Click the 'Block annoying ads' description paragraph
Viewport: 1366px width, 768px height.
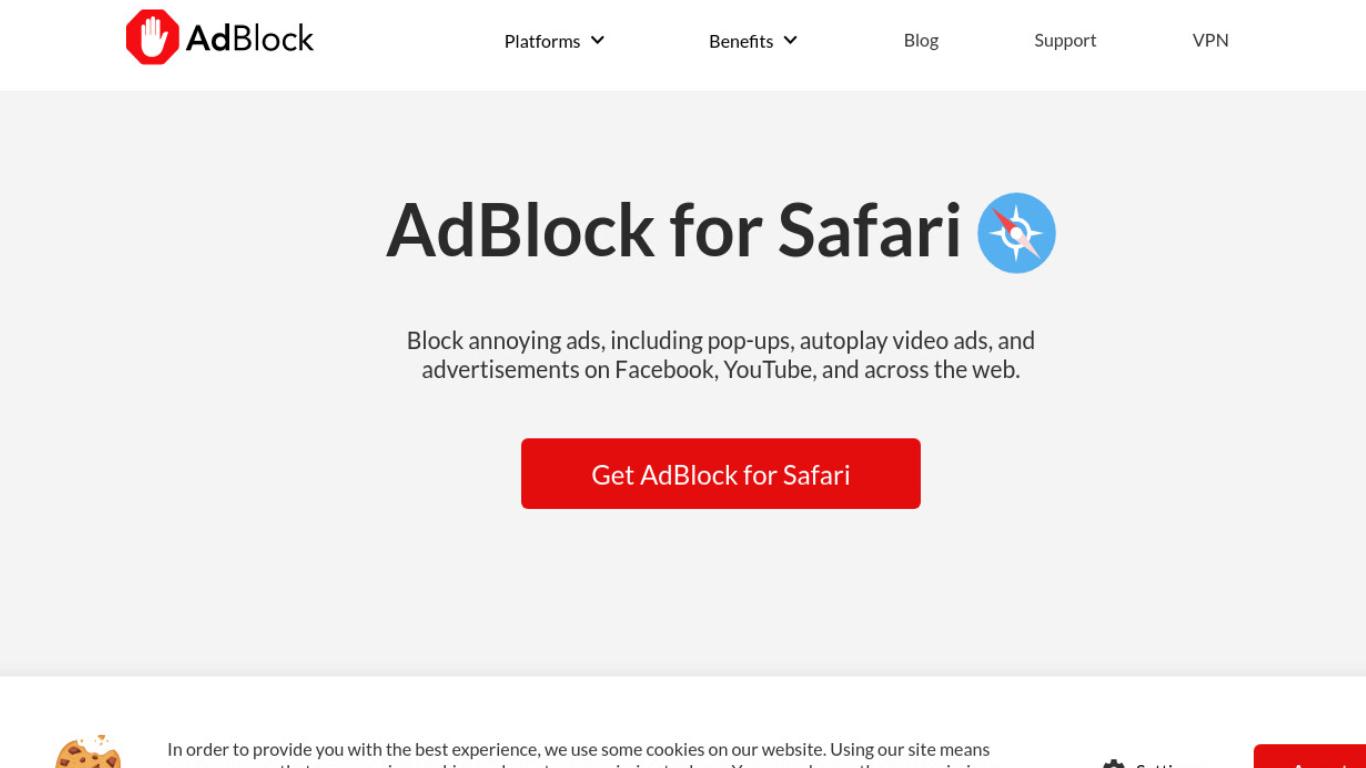(x=721, y=355)
